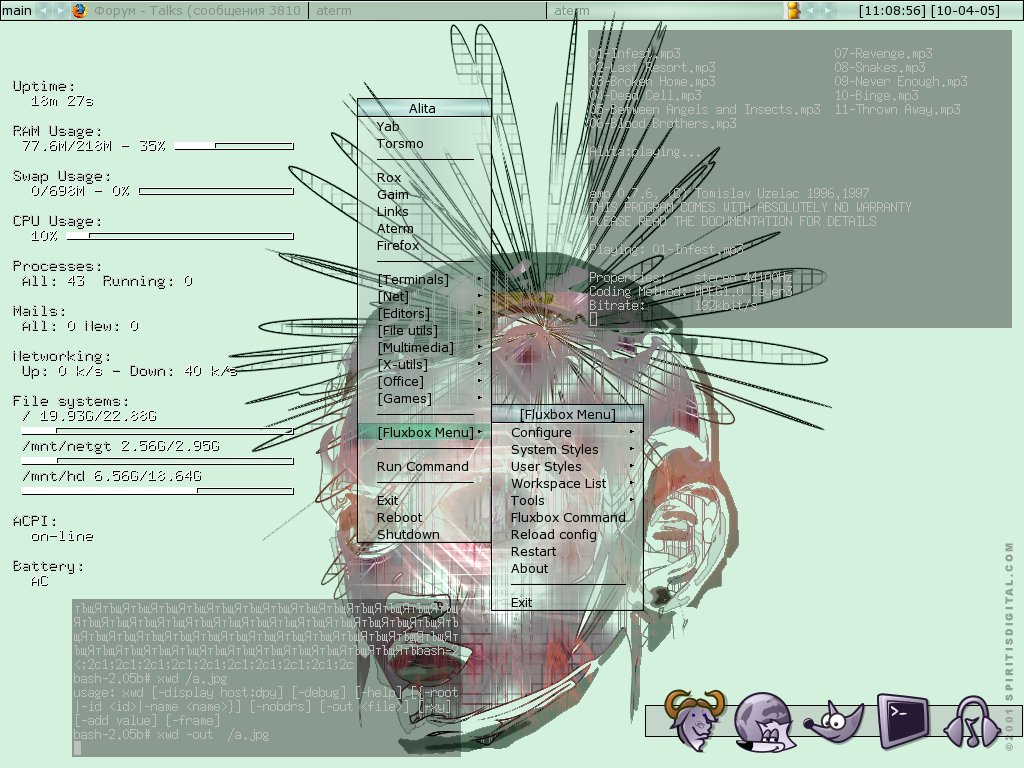Open Rox from the Alita menu
This screenshot has width=1024, height=768.
point(424,178)
